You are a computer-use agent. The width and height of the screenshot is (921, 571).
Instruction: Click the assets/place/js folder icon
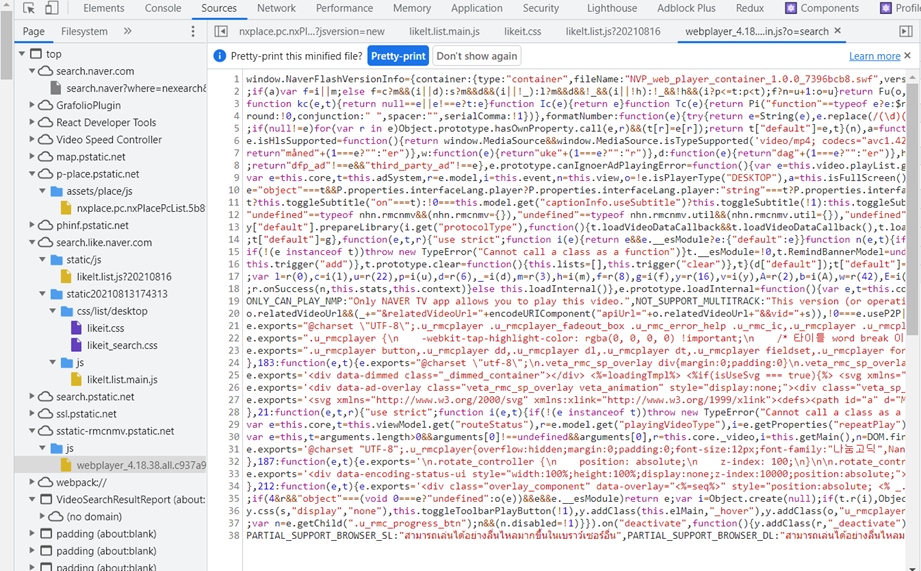56,191
